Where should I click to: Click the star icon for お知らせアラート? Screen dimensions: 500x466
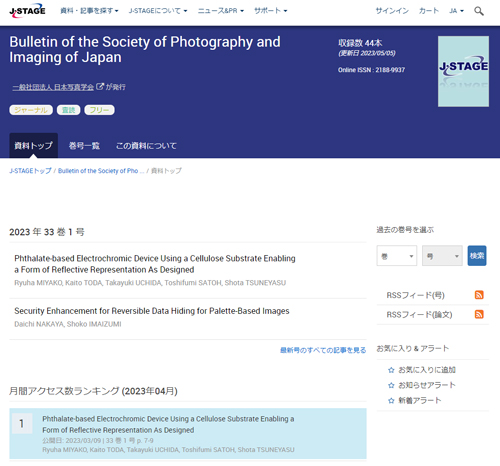click(391, 385)
